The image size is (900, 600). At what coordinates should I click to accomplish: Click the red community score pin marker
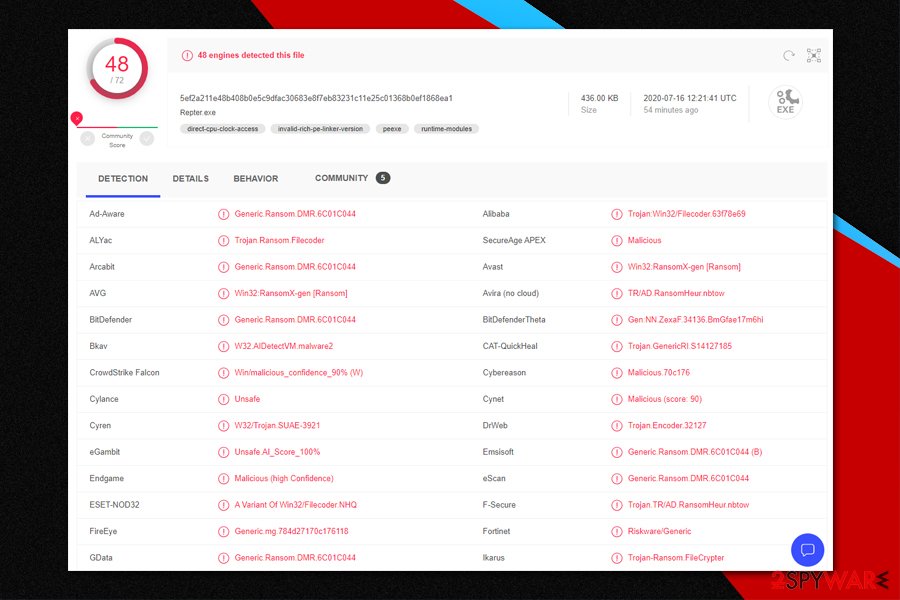point(77,118)
